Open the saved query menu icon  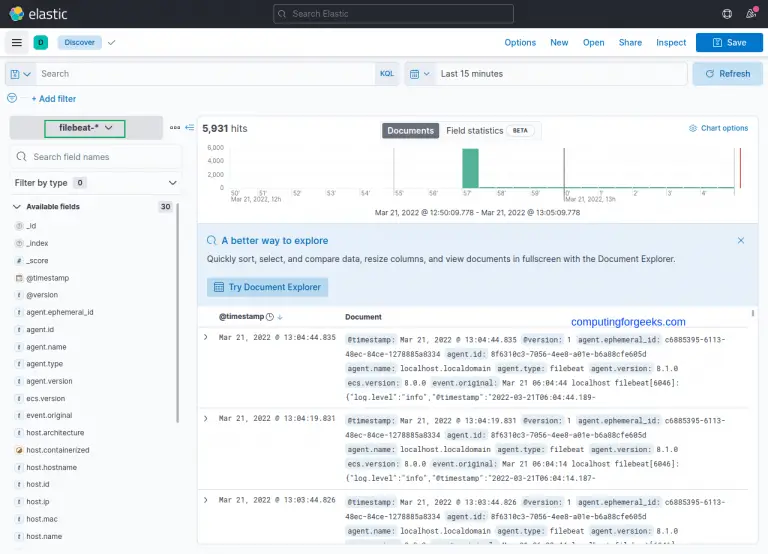pos(20,74)
